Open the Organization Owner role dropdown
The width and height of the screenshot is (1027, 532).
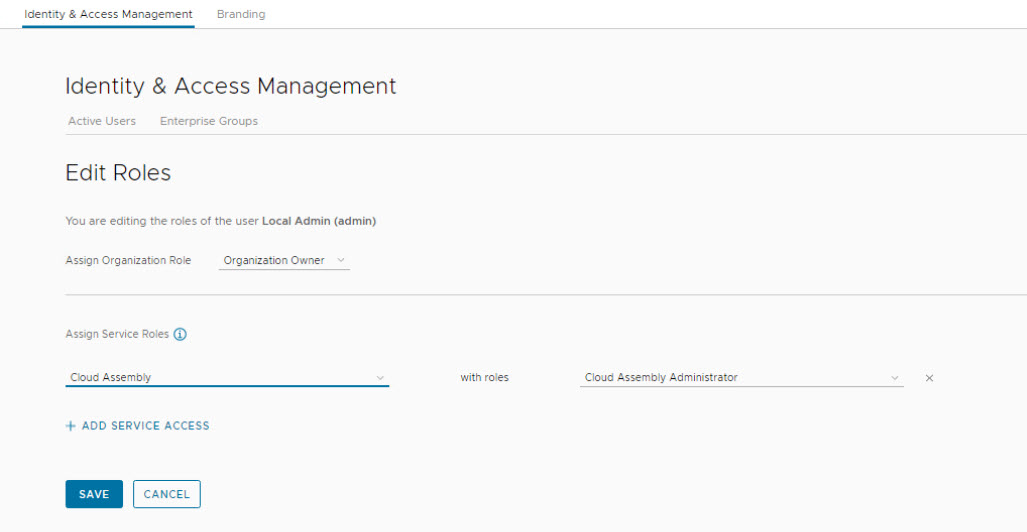pyautogui.click(x=284, y=260)
